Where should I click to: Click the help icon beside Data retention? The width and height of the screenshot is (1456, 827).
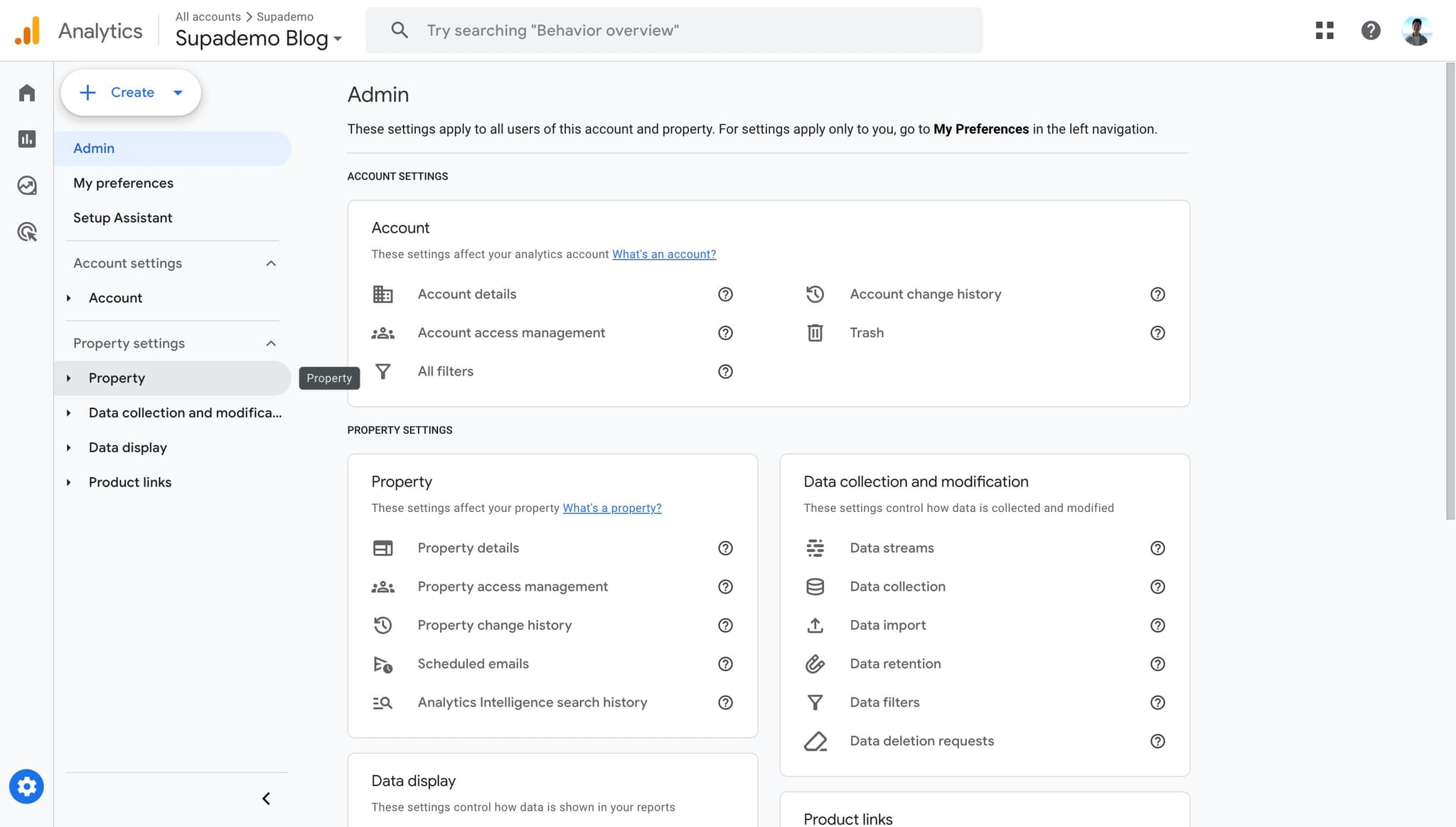[x=1157, y=663]
